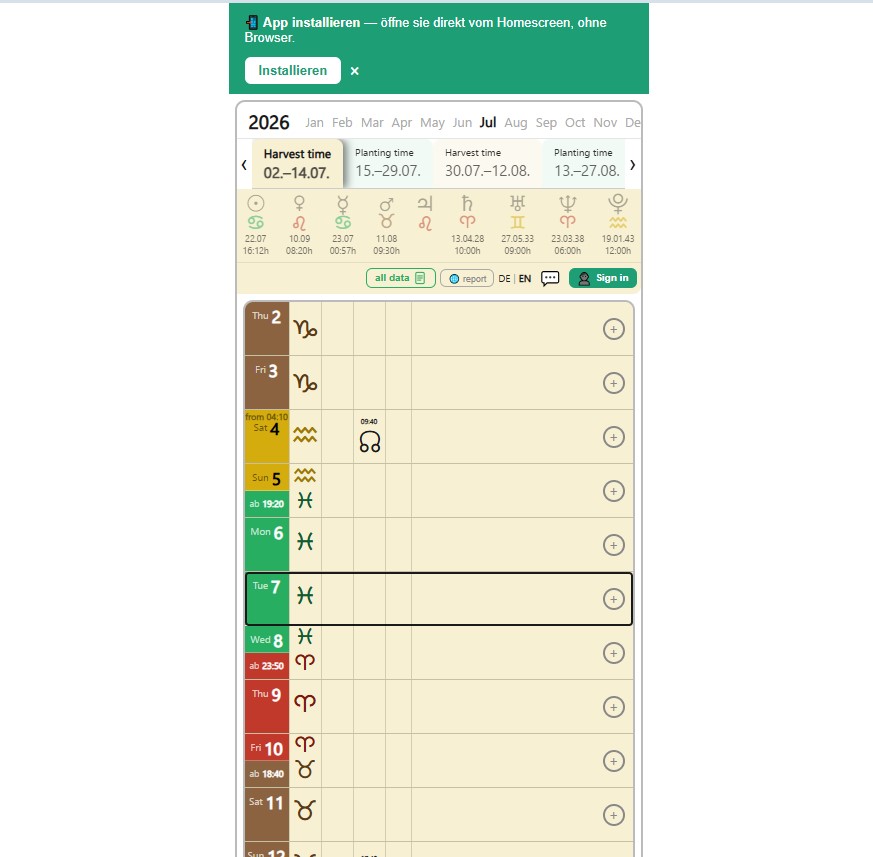This screenshot has width=873, height=857.
Task: Select the Thu 2 day cell
Action: pyautogui.click(x=267, y=329)
